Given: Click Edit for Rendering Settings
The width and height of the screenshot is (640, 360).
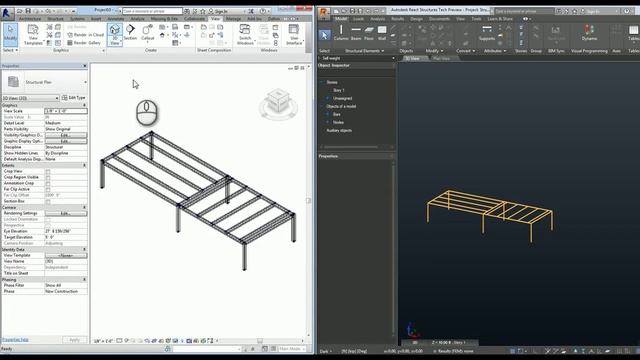Looking at the screenshot, I should point(66,213).
